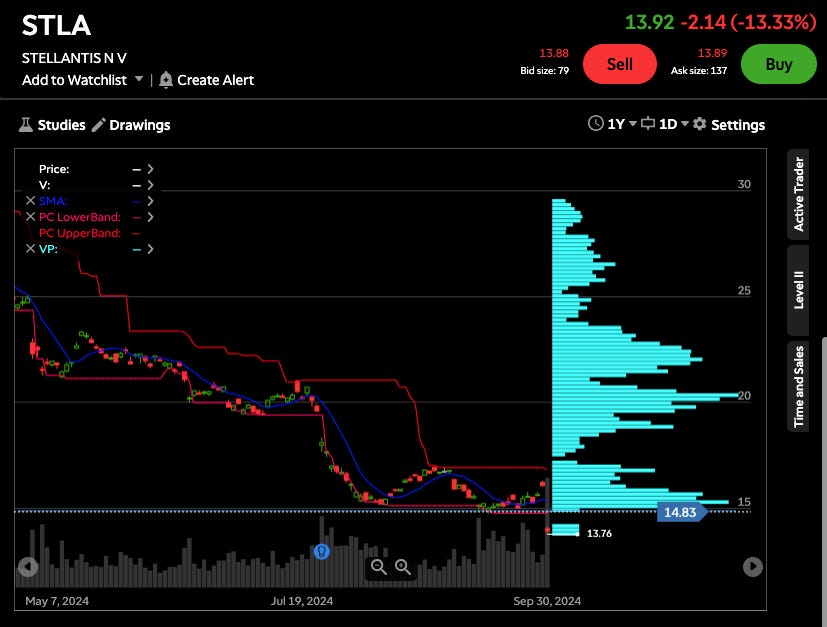Expand the Price legend row
Image resolution: width=827 pixels, height=627 pixels.
point(151,169)
